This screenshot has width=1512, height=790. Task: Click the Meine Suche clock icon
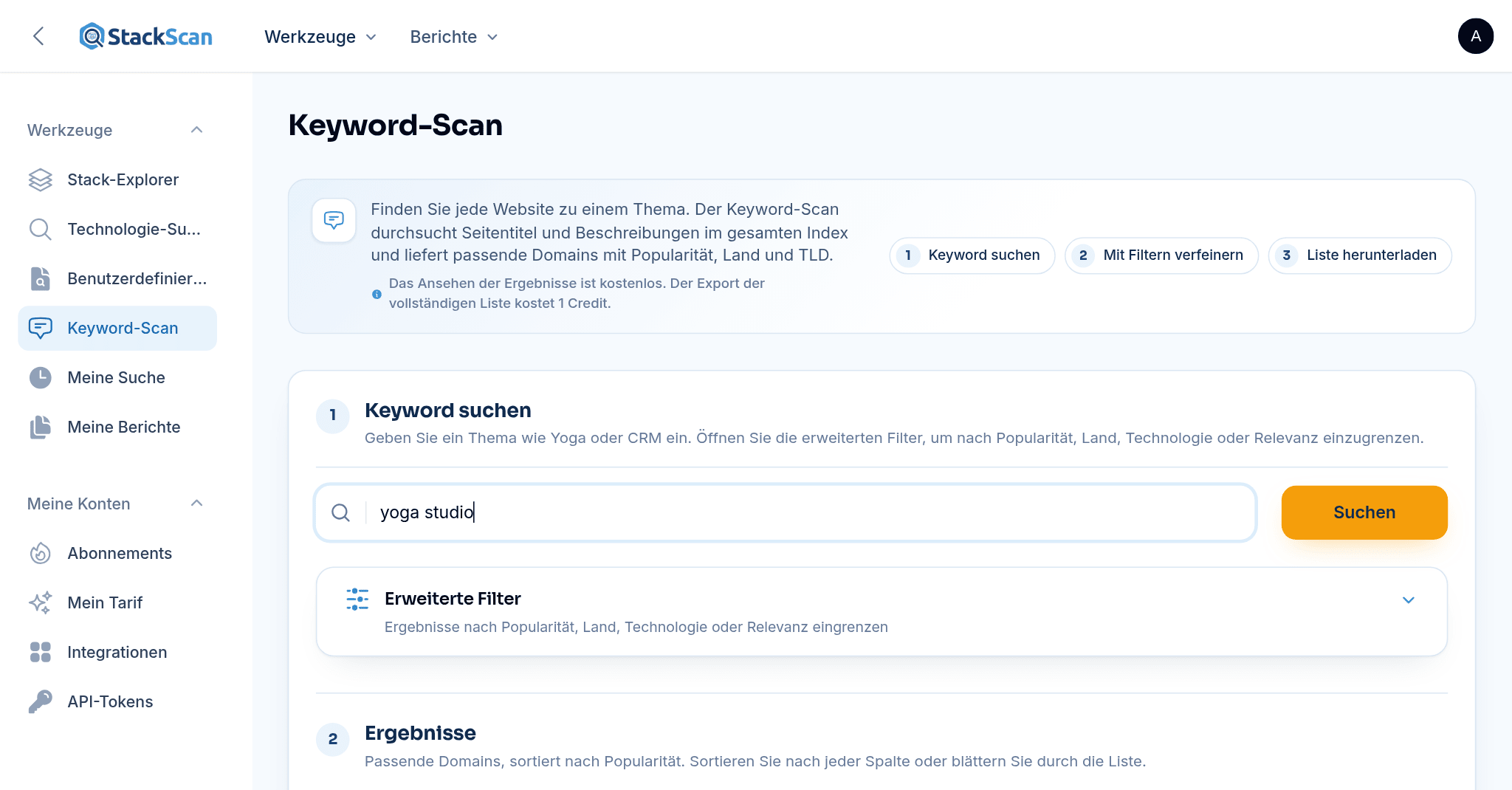tap(41, 377)
